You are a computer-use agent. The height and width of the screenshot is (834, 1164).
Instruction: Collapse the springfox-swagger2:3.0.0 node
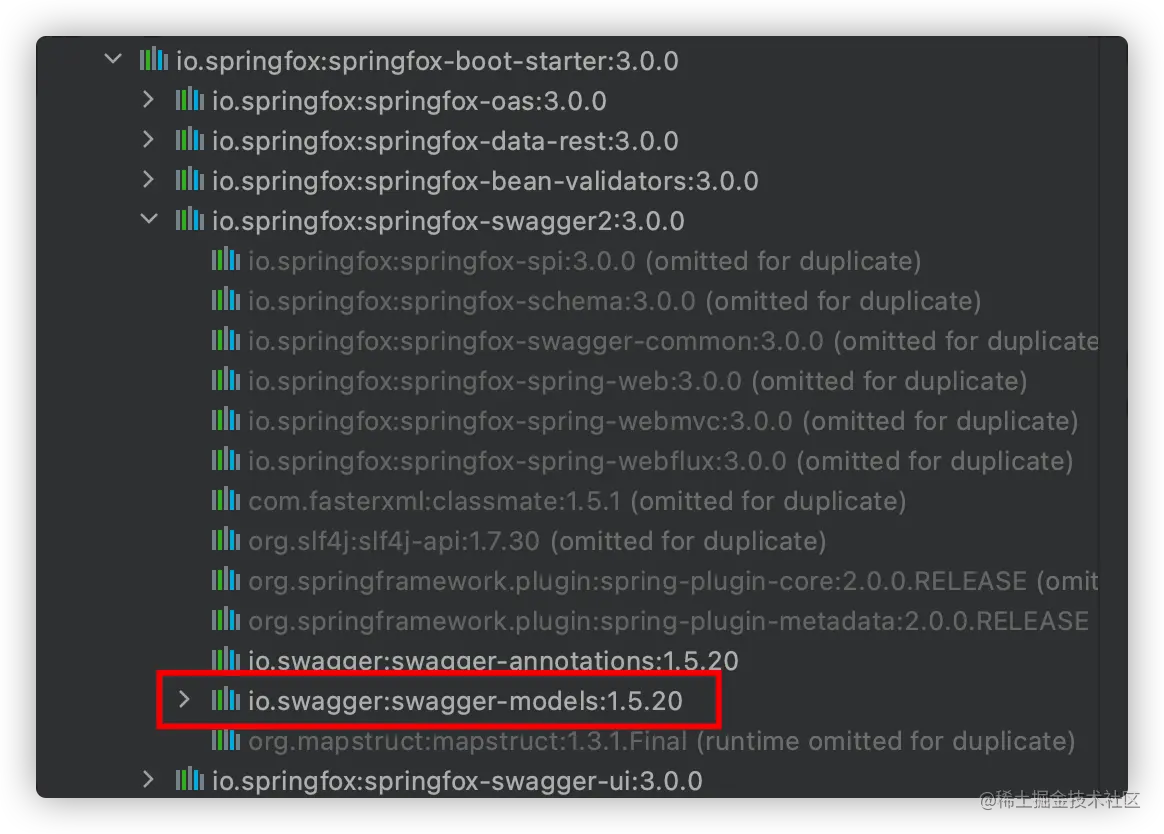point(149,219)
